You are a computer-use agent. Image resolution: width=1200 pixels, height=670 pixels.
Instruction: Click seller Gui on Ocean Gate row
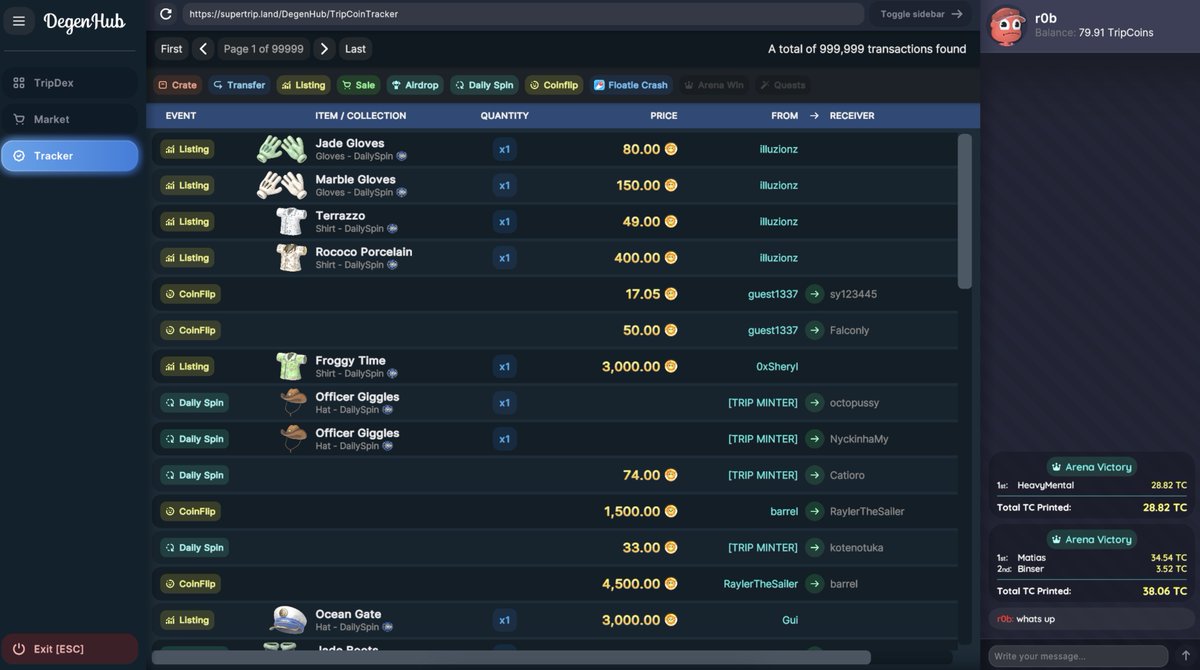click(x=790, y=620)
